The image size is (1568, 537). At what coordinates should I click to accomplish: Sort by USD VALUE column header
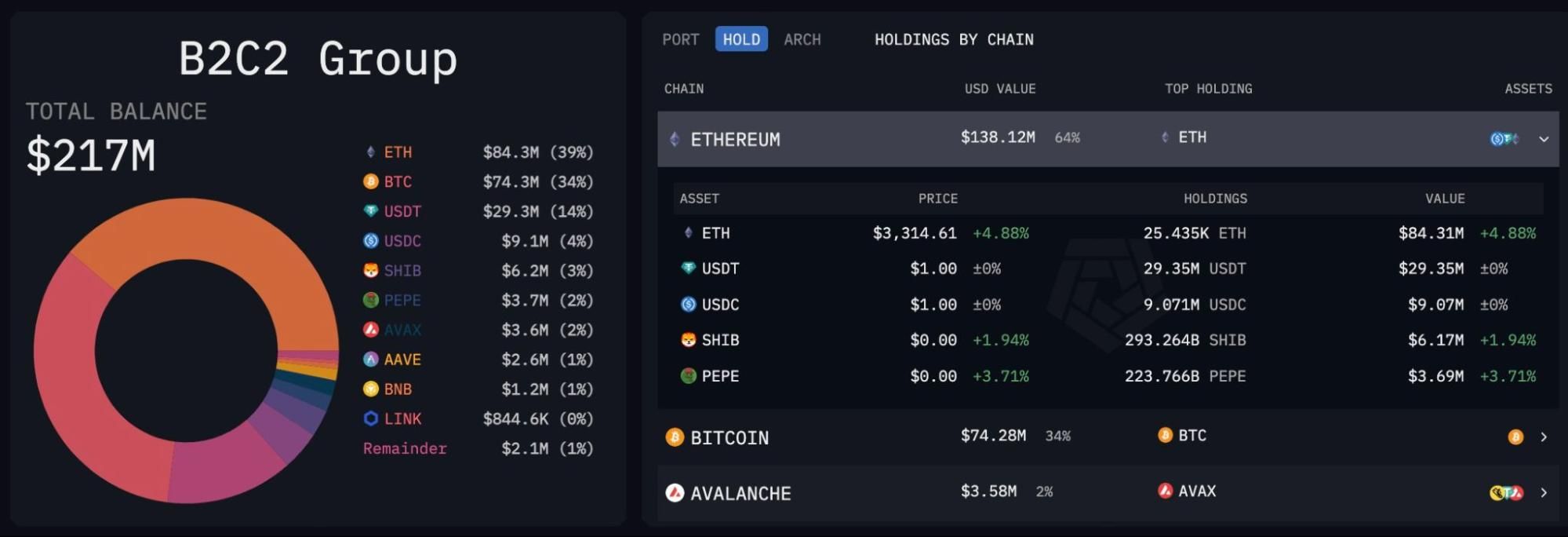point(1000,89)
